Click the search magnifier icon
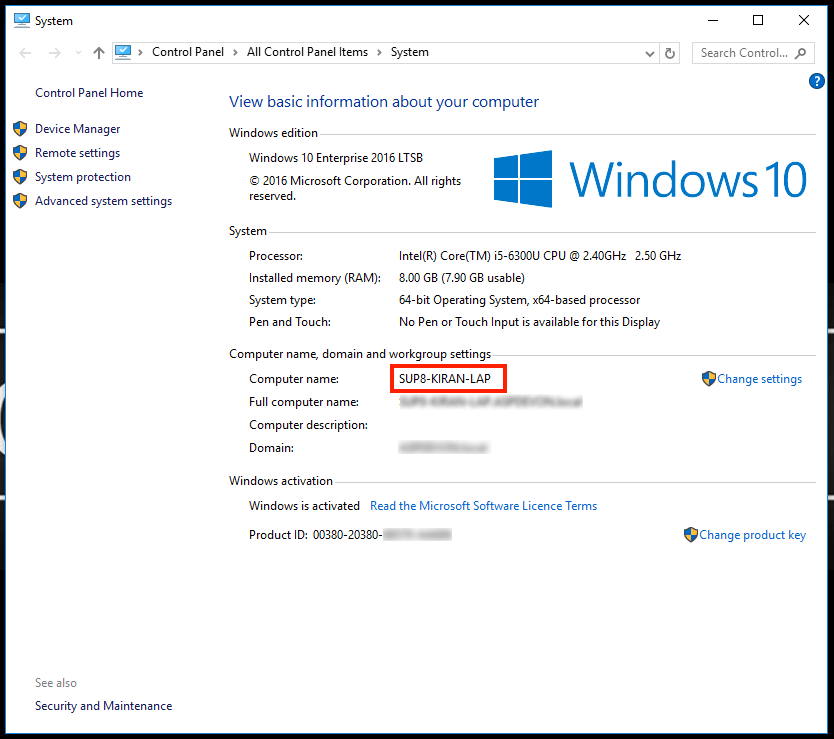Screen dimensions: 834x739 point(801,52)
